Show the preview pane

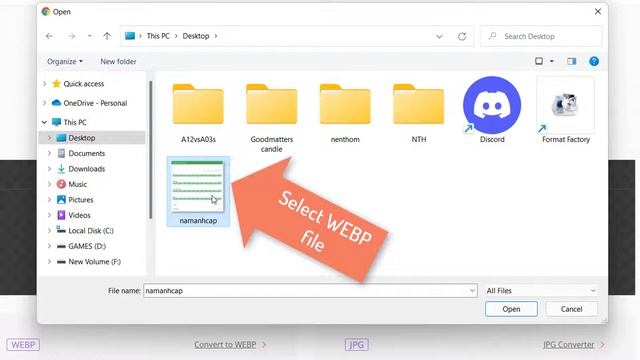pos(571,61)
